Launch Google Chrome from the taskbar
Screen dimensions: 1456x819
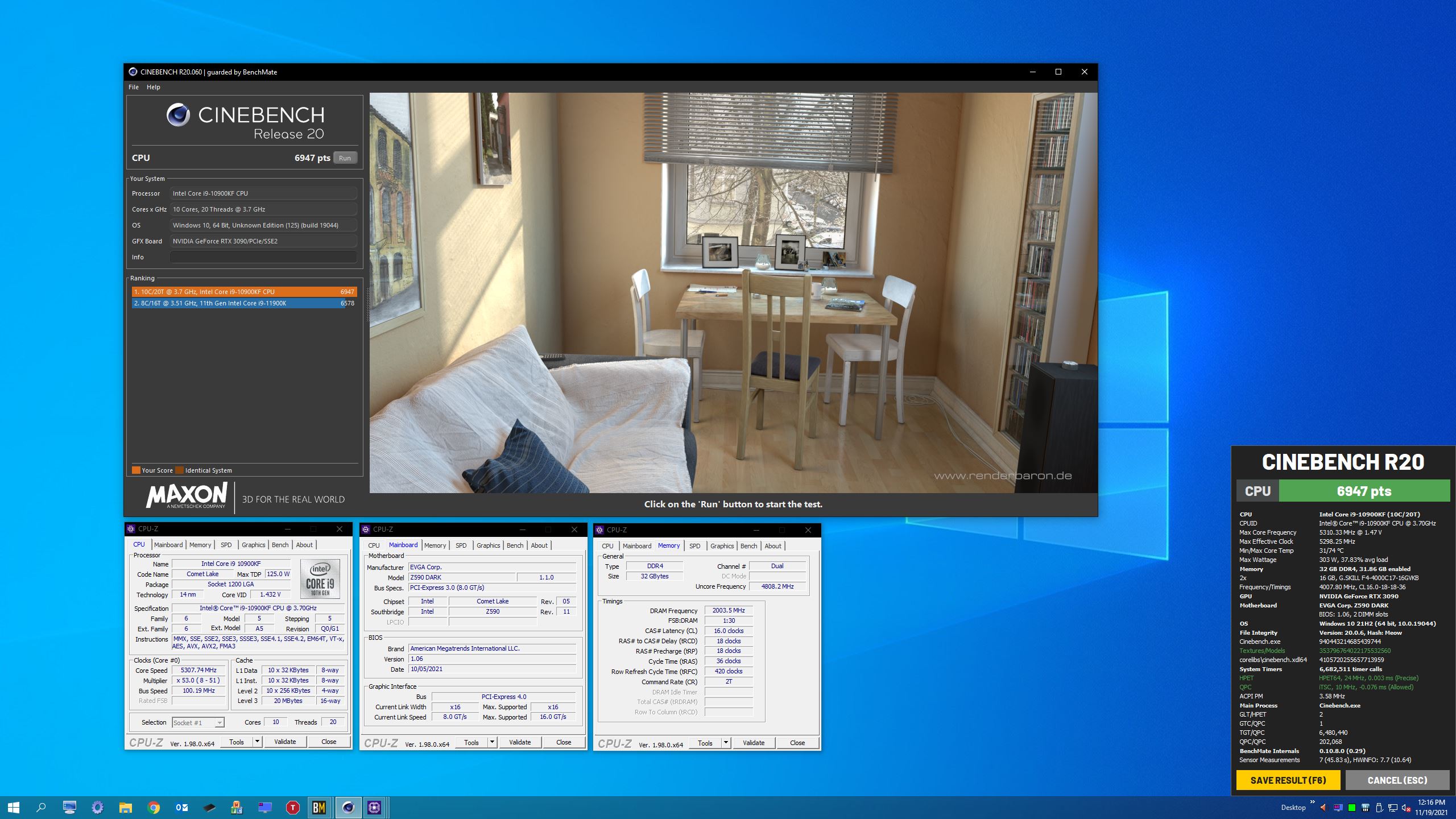click(x=154, y=807)
